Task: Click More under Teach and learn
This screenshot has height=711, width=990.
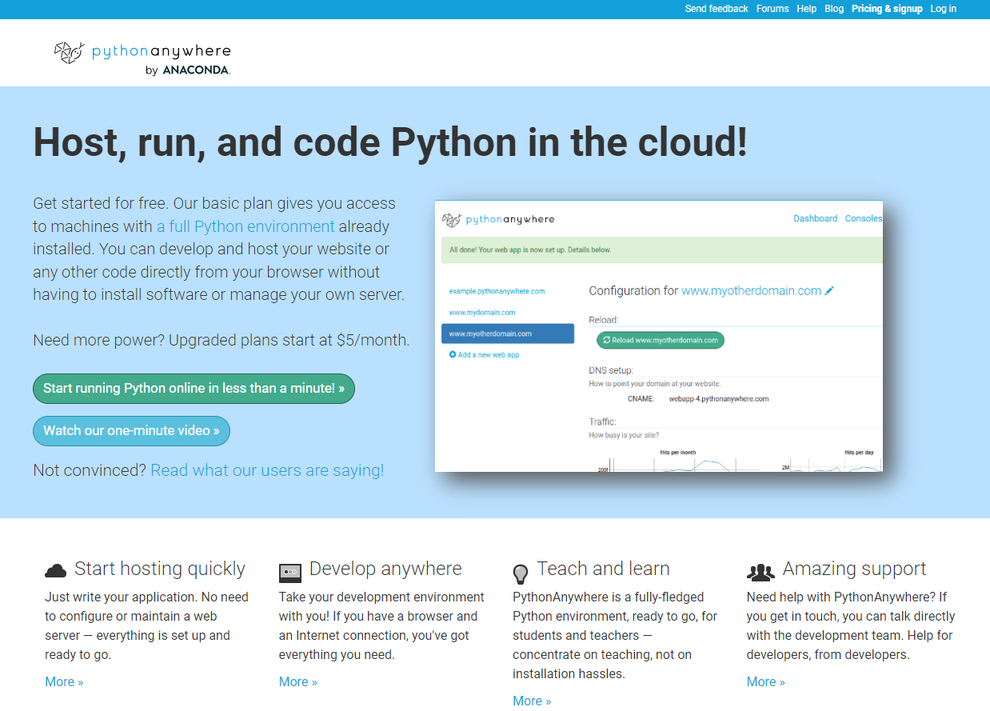Action: 532,701
